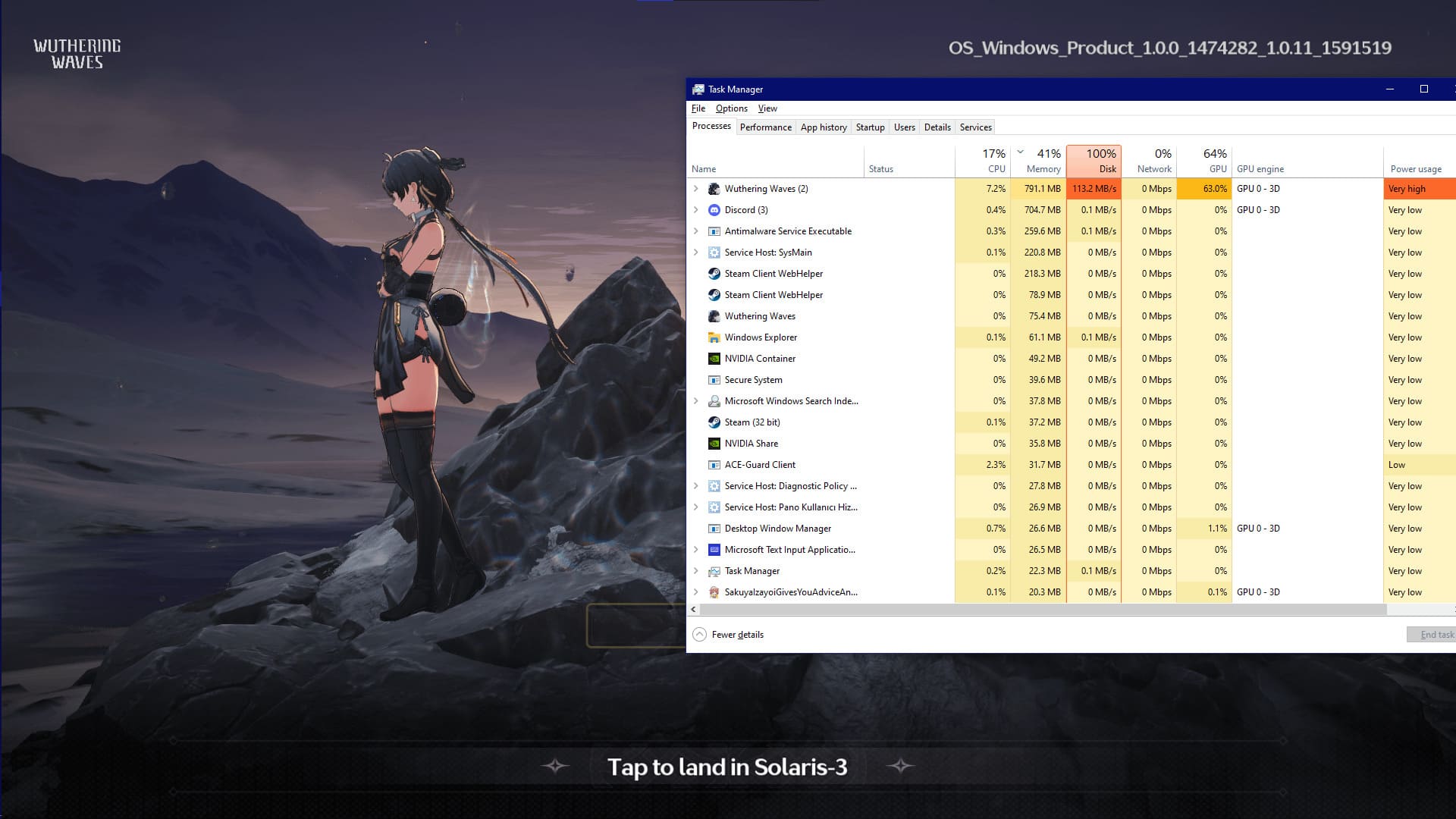Click the Windows Explorer folder icon
The image size is (1456, 819).
(714, 337)
